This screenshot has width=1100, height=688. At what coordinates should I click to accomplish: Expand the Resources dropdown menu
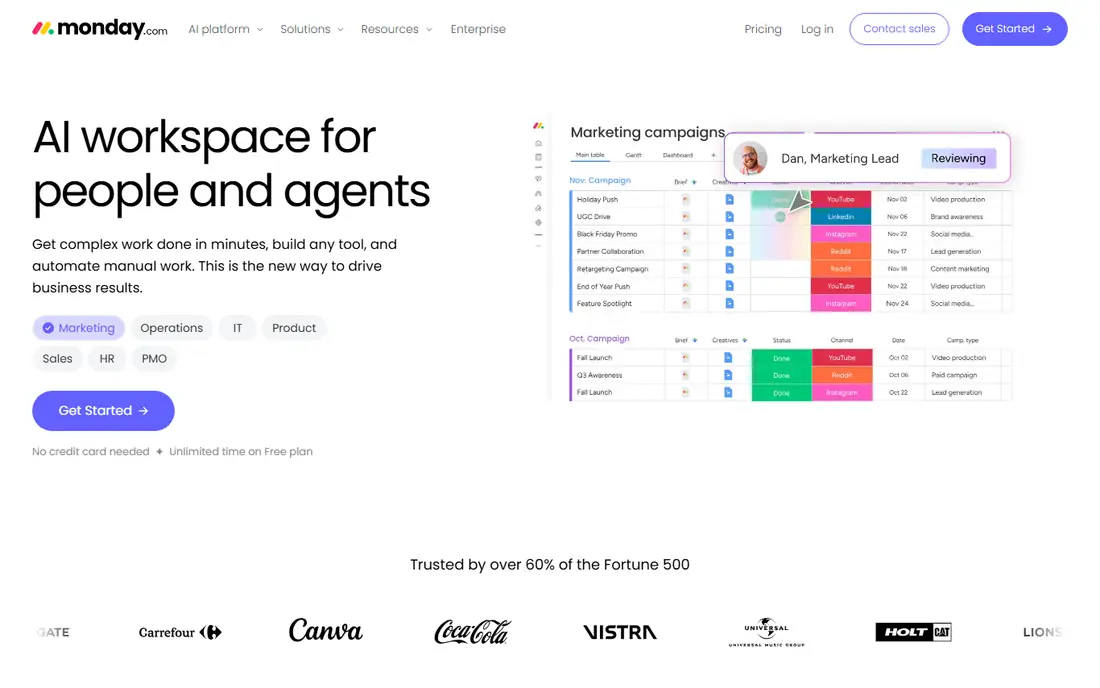tap(396, 29)
